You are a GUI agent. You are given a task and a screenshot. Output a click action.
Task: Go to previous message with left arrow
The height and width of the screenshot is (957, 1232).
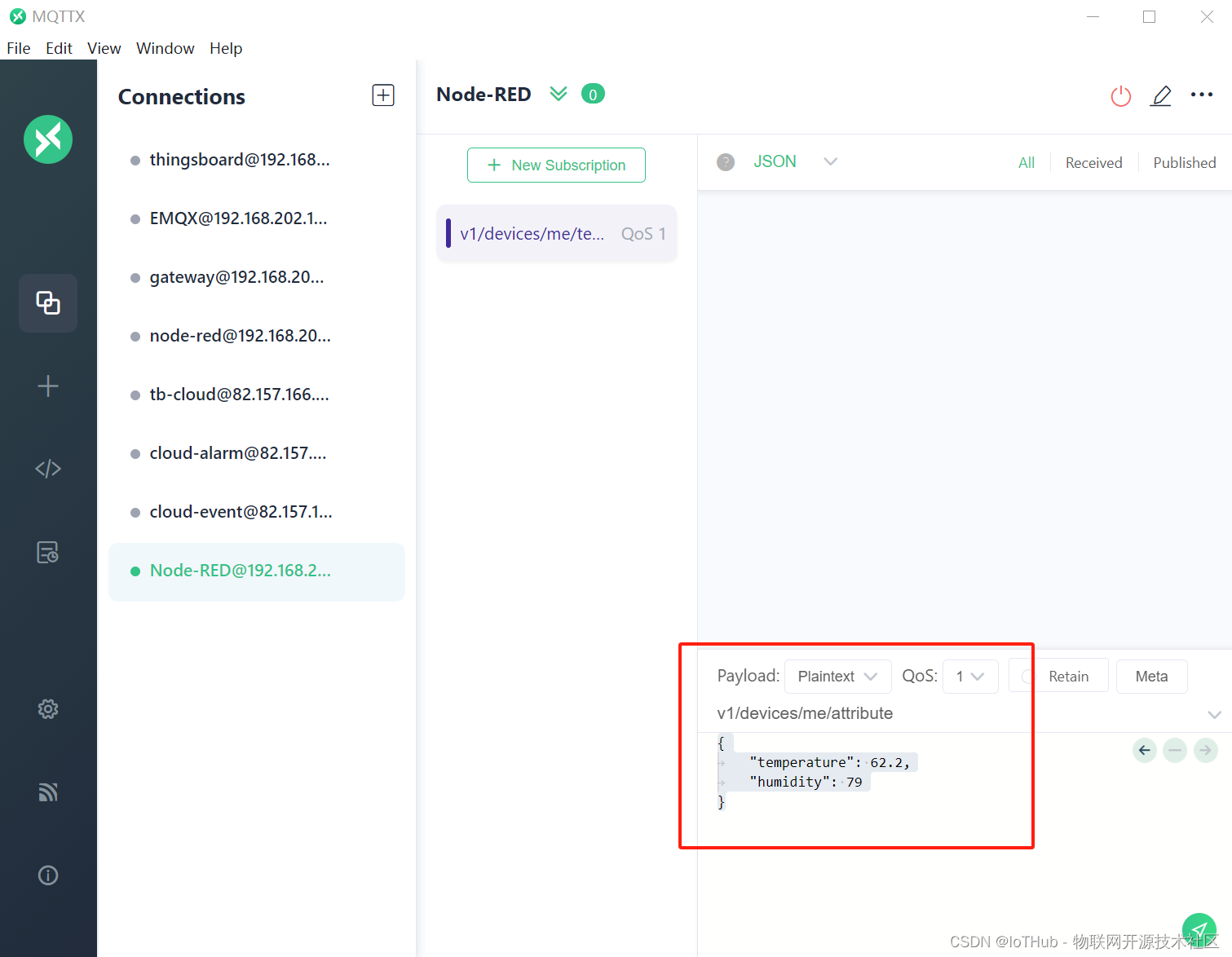[1145, 750]
